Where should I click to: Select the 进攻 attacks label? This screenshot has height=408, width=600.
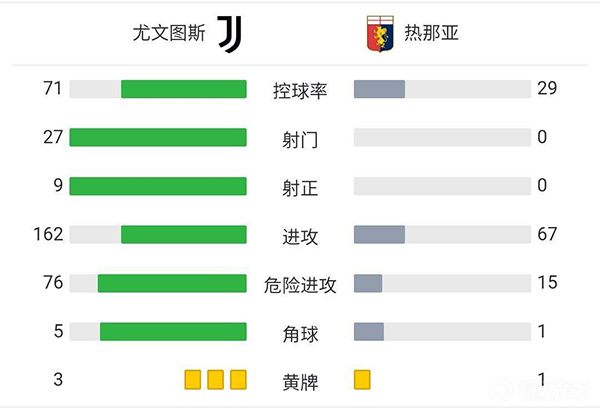click(300, 236)
